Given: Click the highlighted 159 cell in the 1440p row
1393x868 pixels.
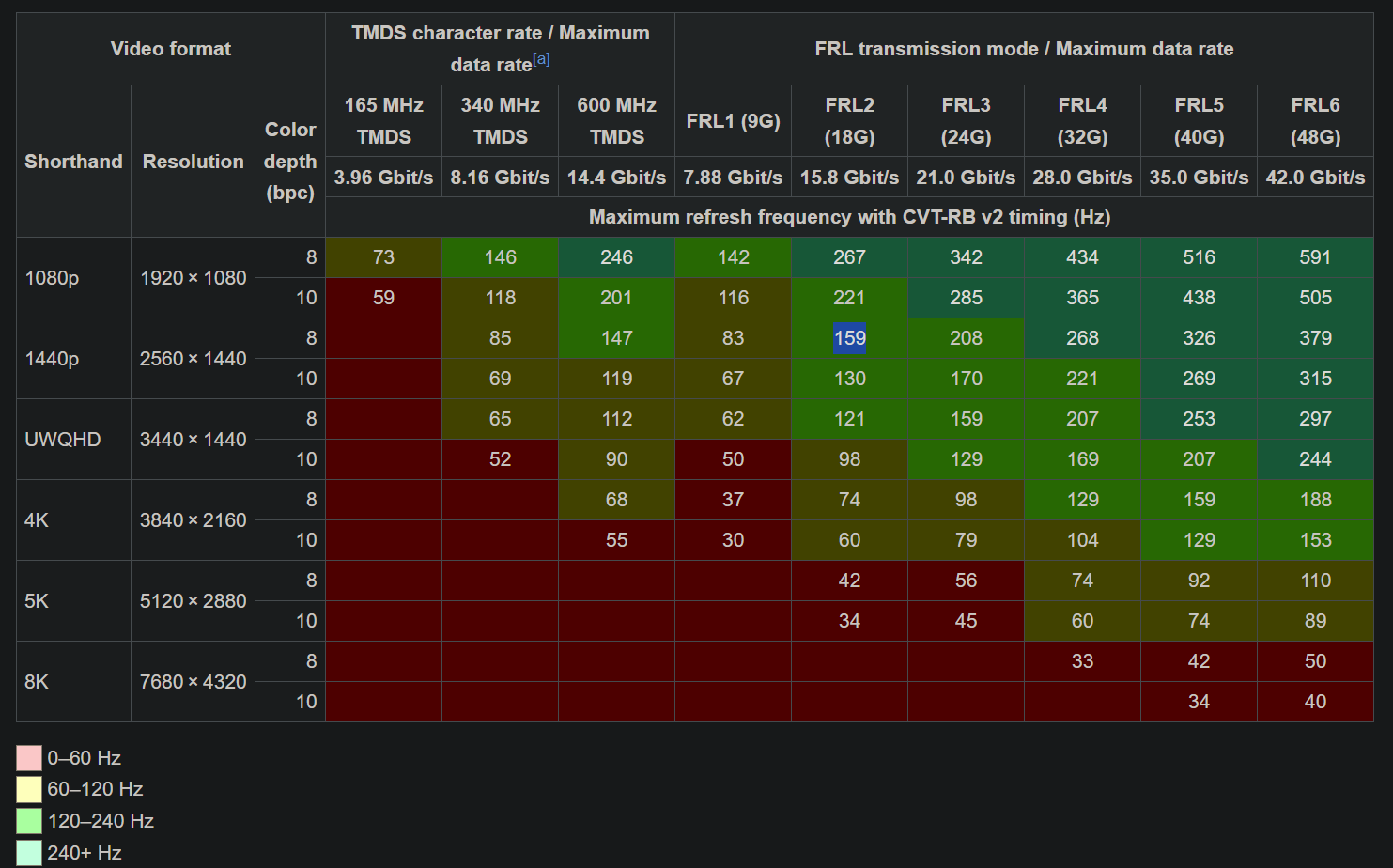Looking at the screenshot, I should 849,338.
